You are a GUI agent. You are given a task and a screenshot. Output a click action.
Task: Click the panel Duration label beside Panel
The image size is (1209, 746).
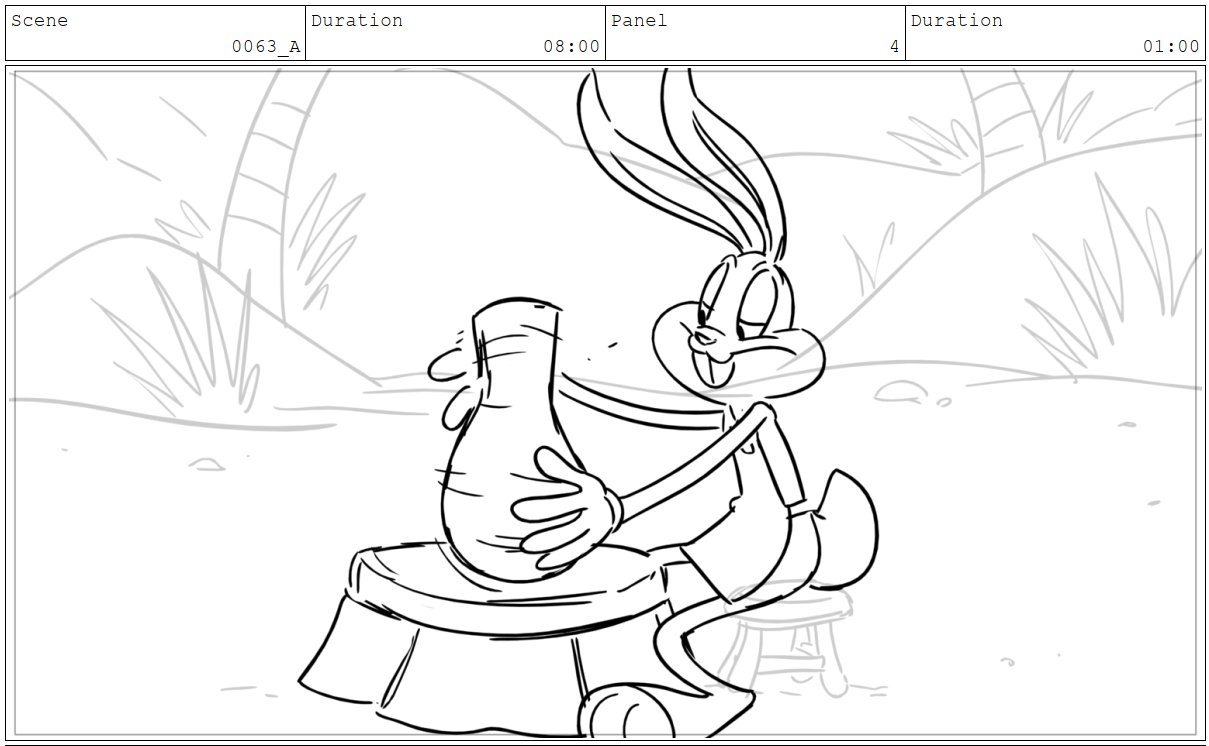(x=956, y=20)
